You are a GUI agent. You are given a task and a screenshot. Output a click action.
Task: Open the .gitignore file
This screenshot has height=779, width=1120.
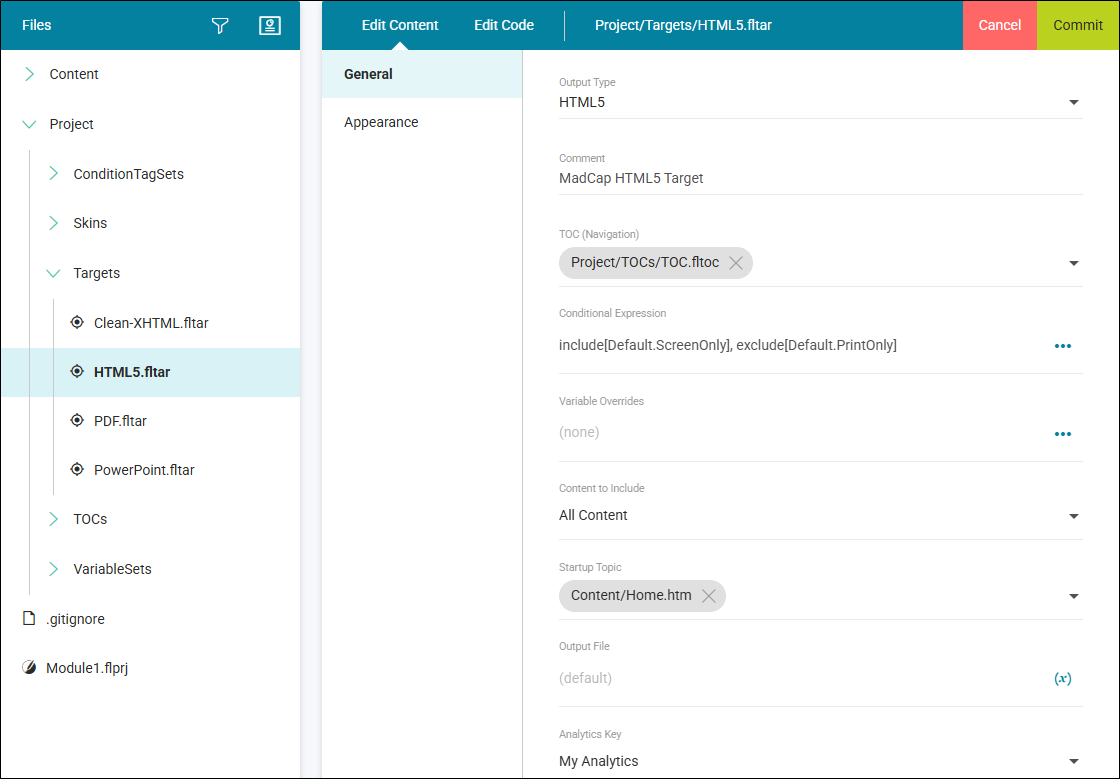75,619
